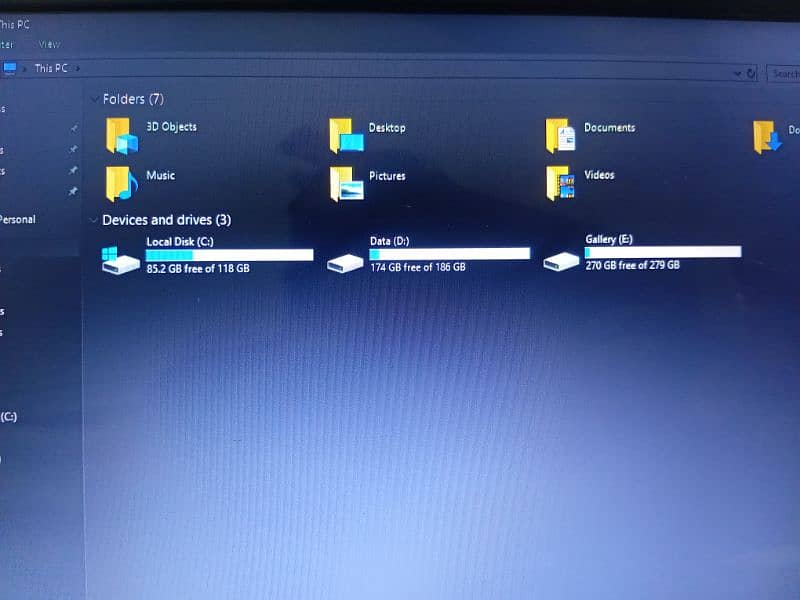Click the Search box
800x600 pixels.
pos(785,73)
